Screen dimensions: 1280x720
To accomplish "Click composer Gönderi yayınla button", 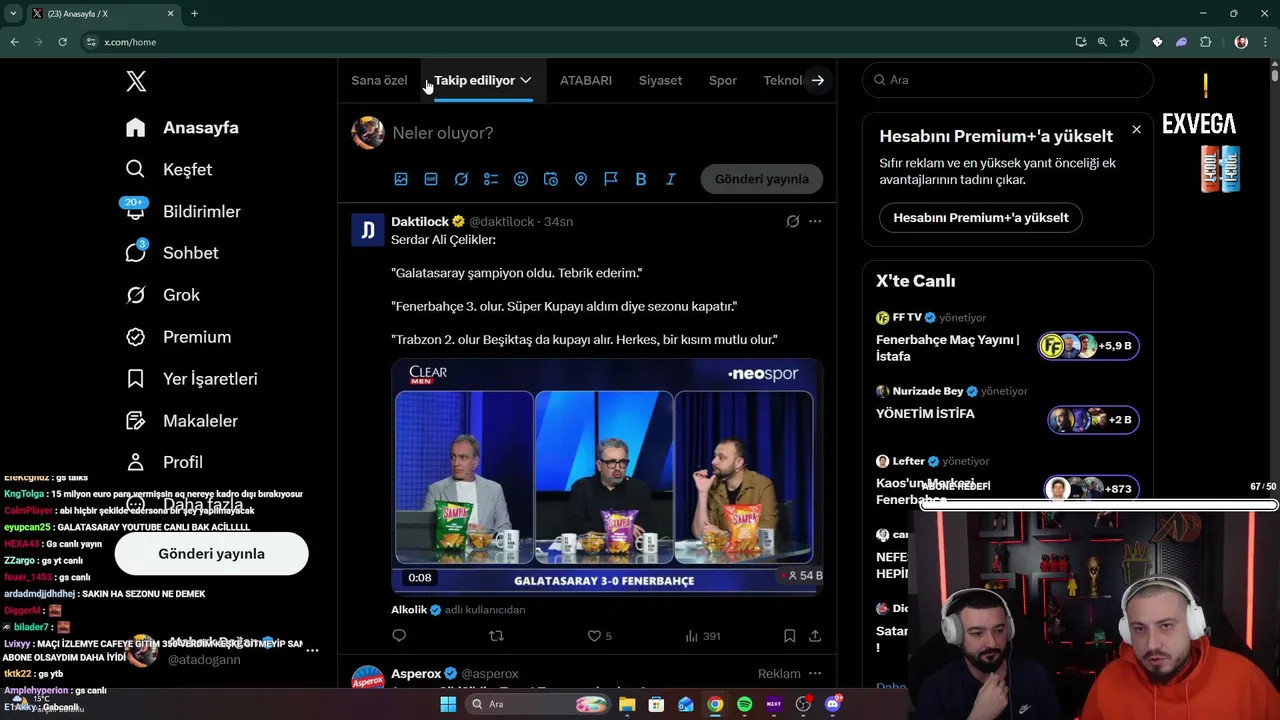I will point(762,179).
